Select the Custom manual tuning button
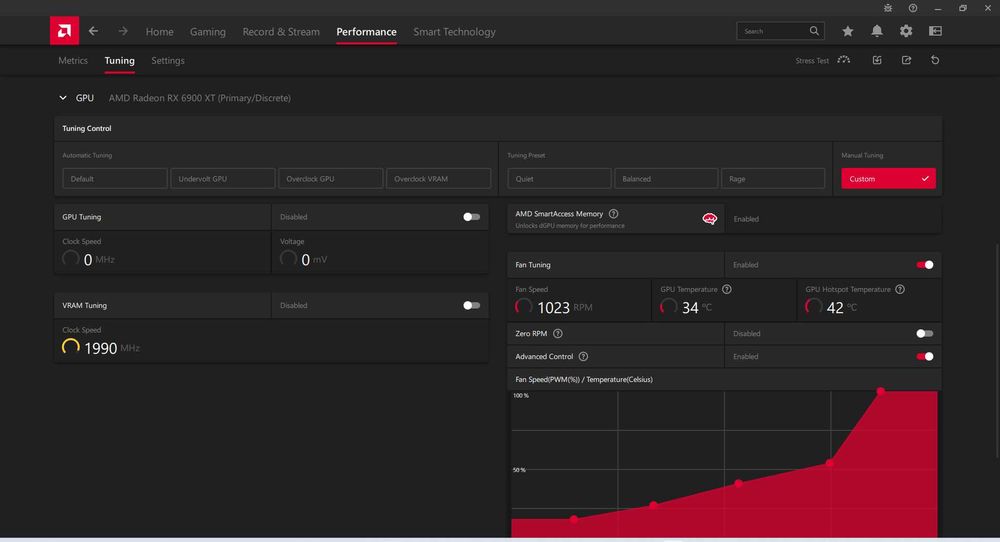The image size is (1000, 542). [x=888, y=179]
